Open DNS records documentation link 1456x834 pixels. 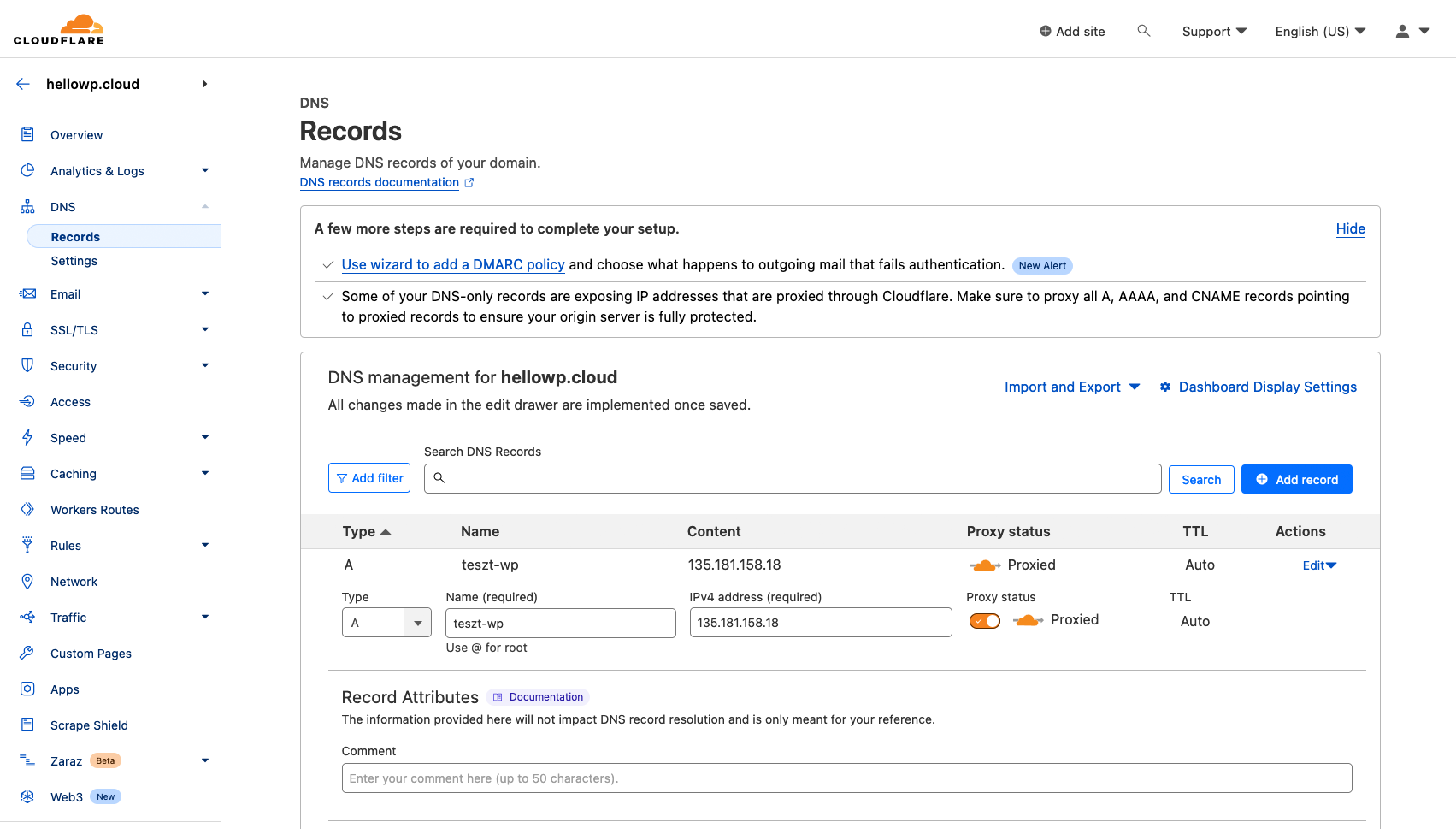(x=380, y=182)
